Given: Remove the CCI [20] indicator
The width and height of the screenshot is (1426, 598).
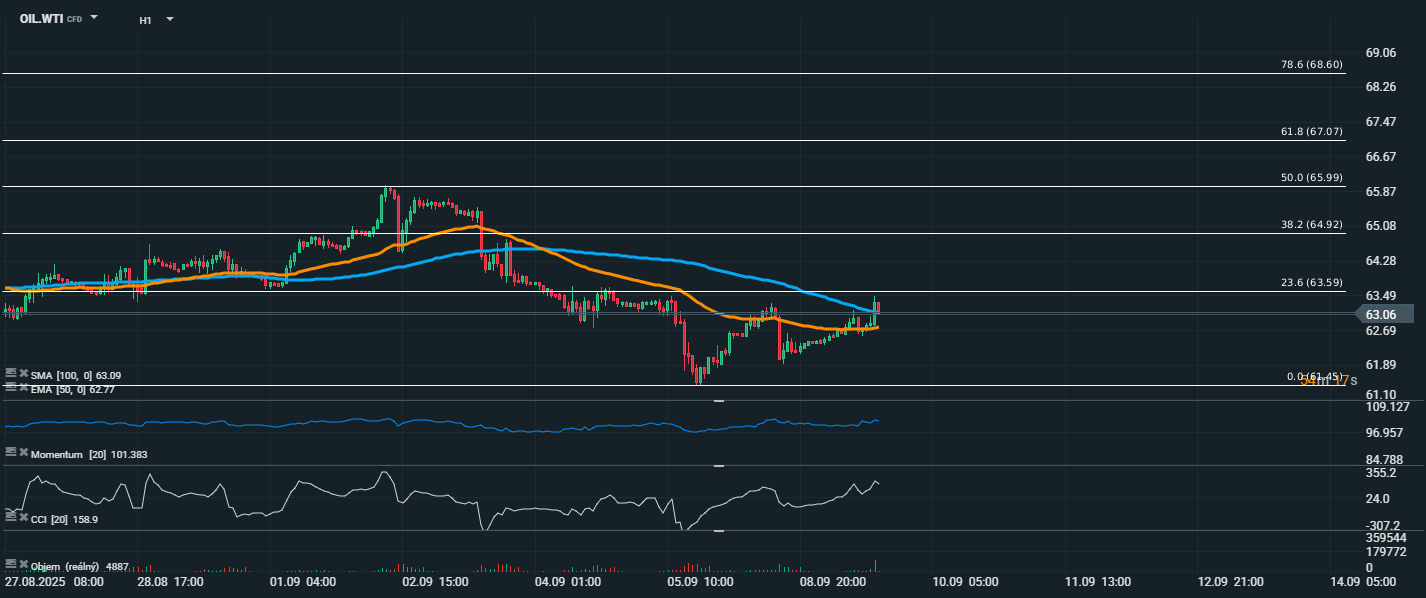Looking at the screenshot, I should tap(23, 517).
